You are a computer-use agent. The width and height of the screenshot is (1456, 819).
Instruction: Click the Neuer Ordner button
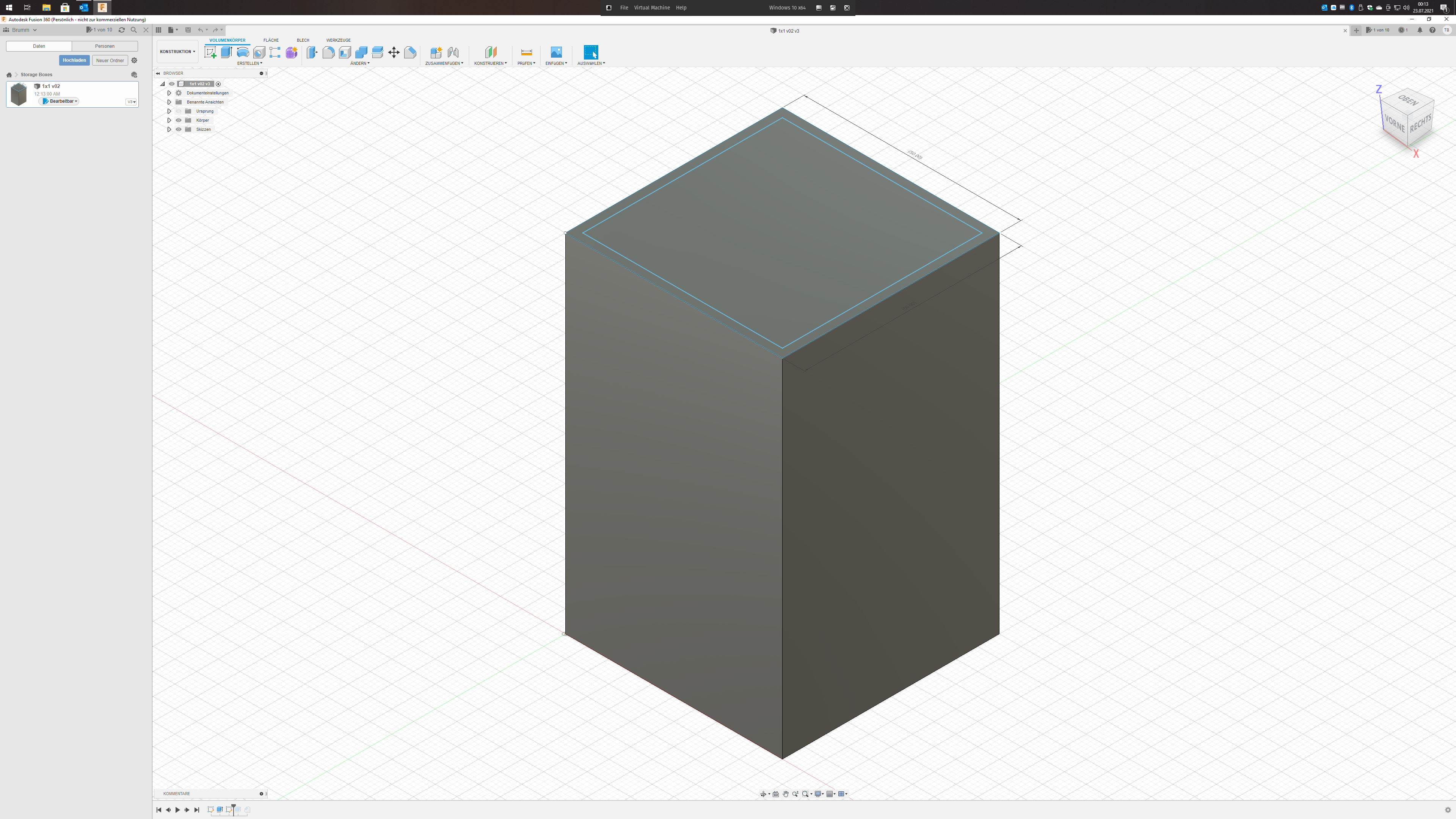(110, 61)
